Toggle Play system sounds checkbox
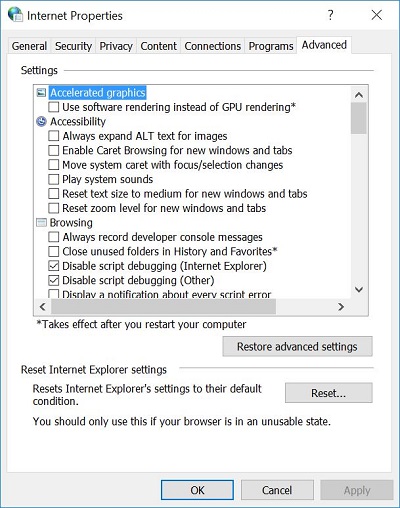The height and width of the screenshot is (508, 400). [54, 179]
